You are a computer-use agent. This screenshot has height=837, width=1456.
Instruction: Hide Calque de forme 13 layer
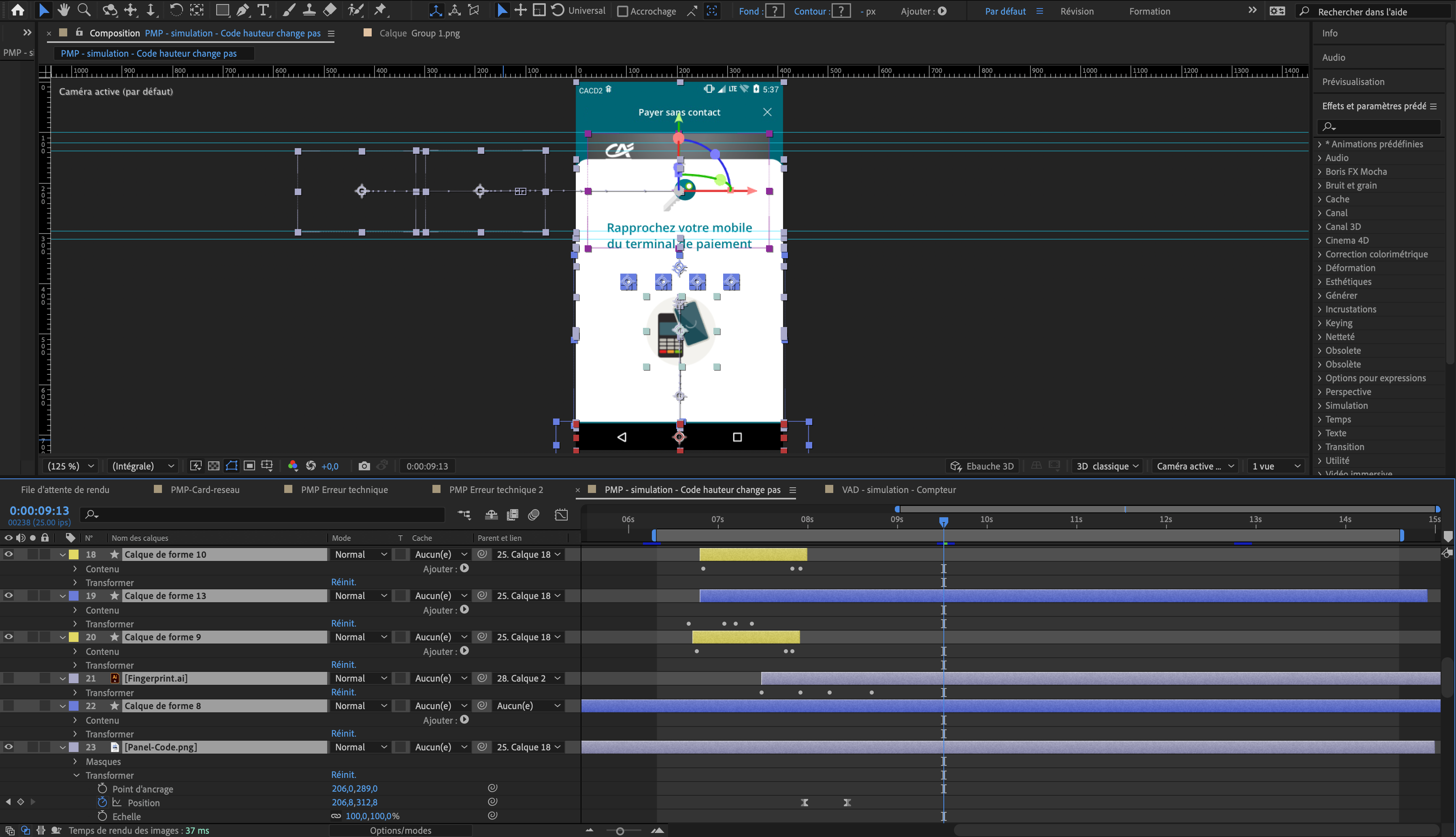coord(9,595)
